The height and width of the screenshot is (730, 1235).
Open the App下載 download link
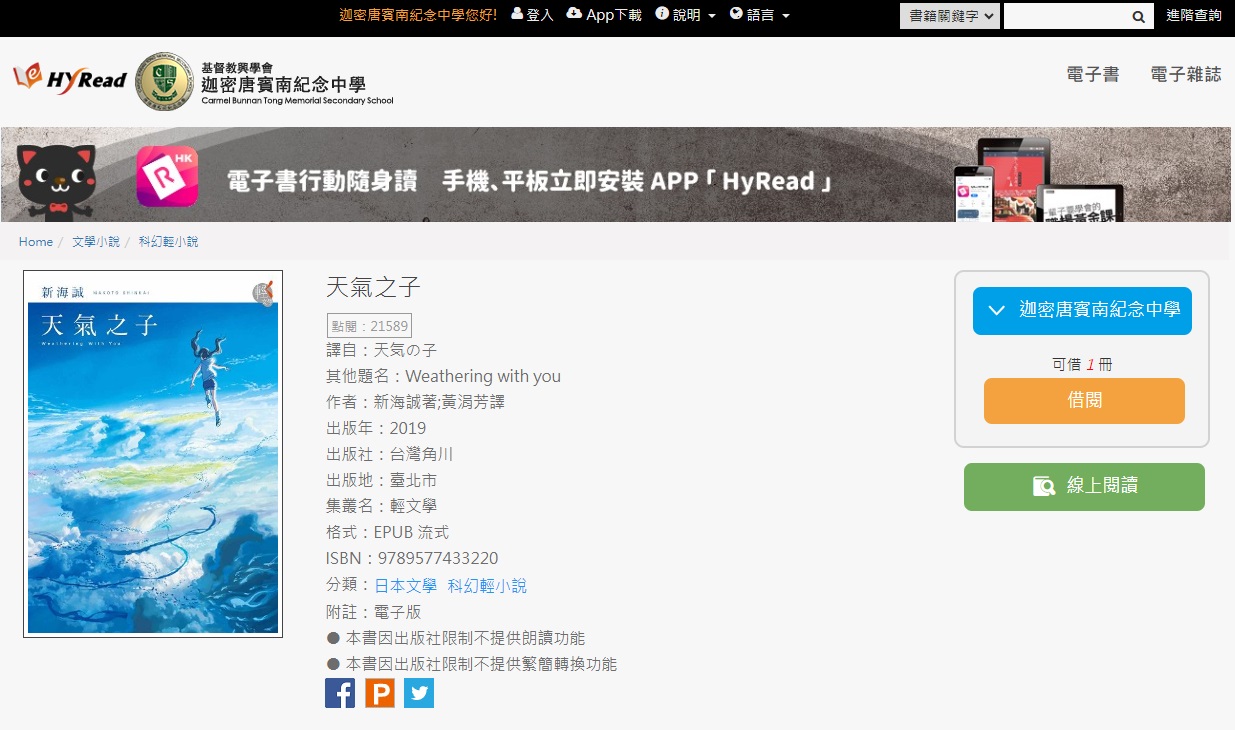click(x=604, y=15)
